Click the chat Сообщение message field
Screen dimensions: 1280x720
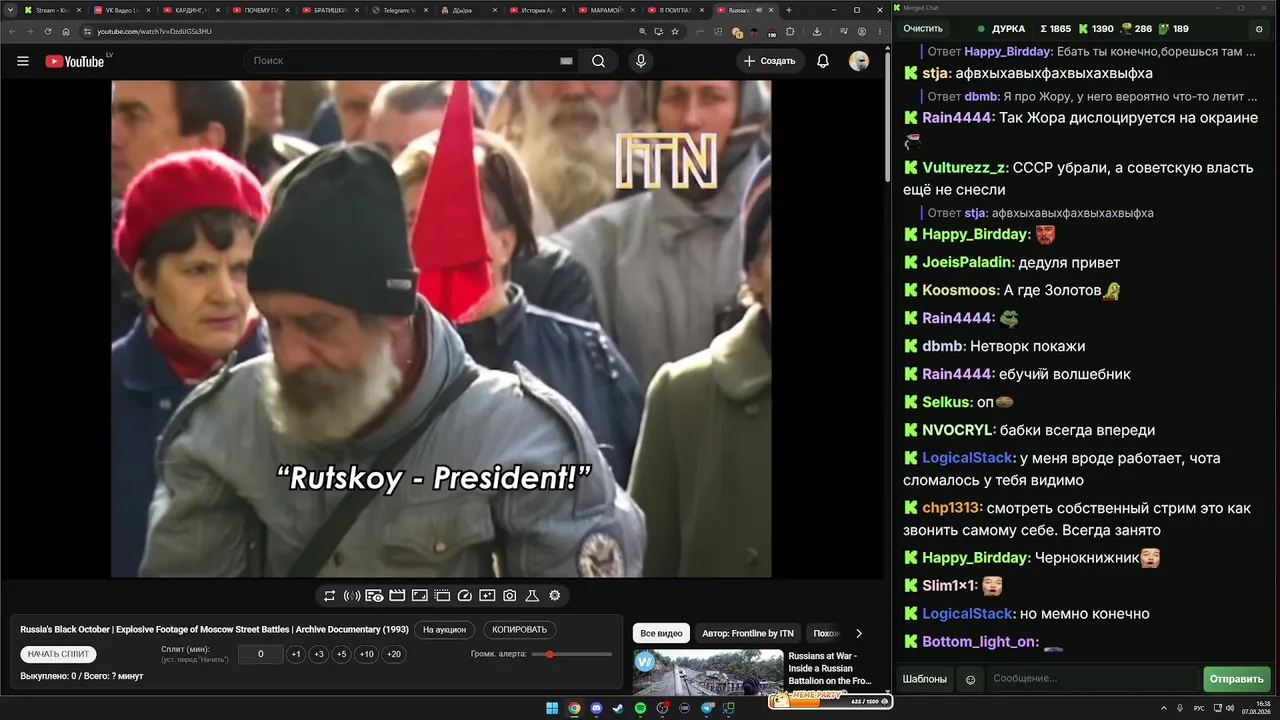pos(1093,679)
